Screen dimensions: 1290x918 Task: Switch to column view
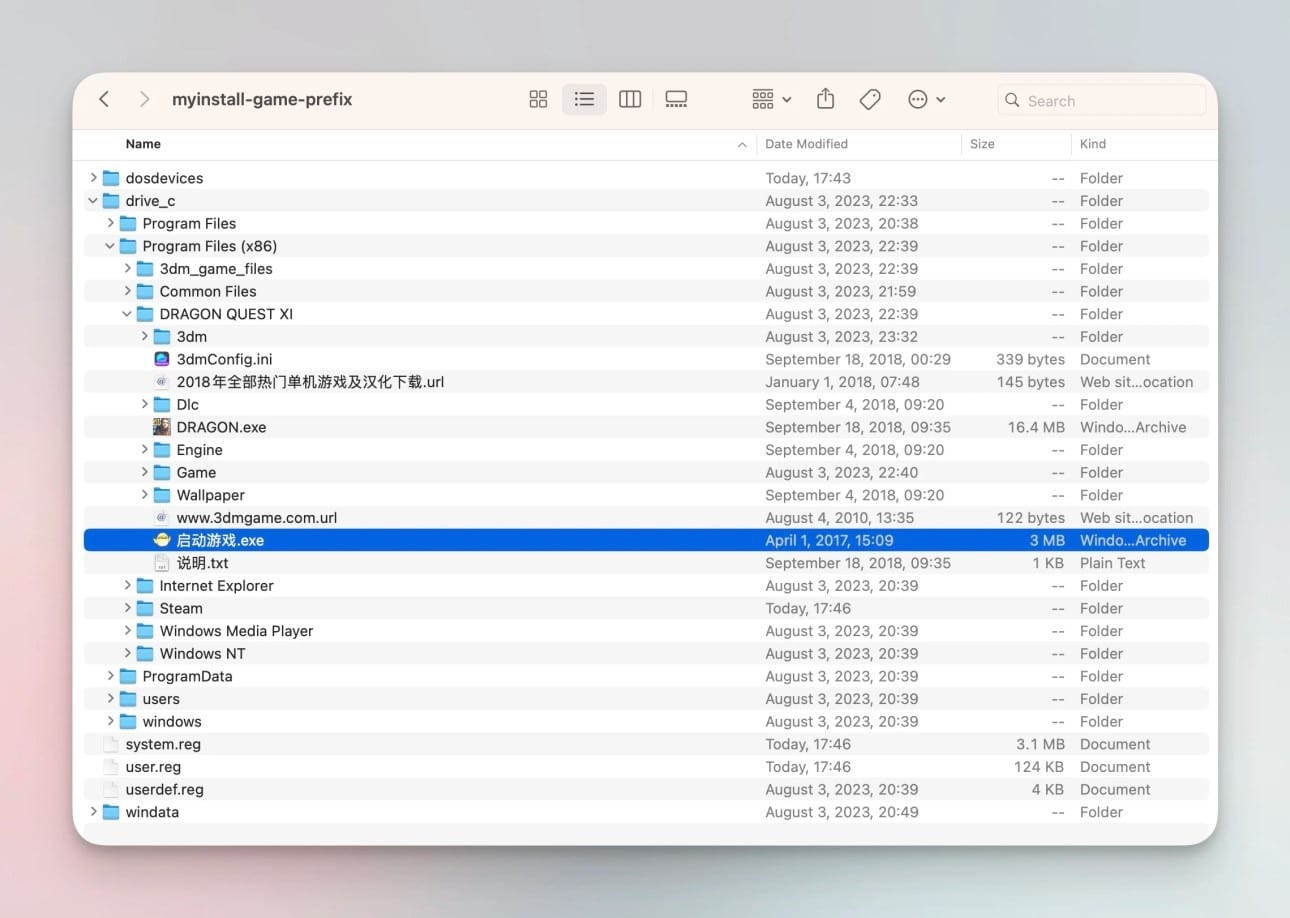(x=630, y=99)
